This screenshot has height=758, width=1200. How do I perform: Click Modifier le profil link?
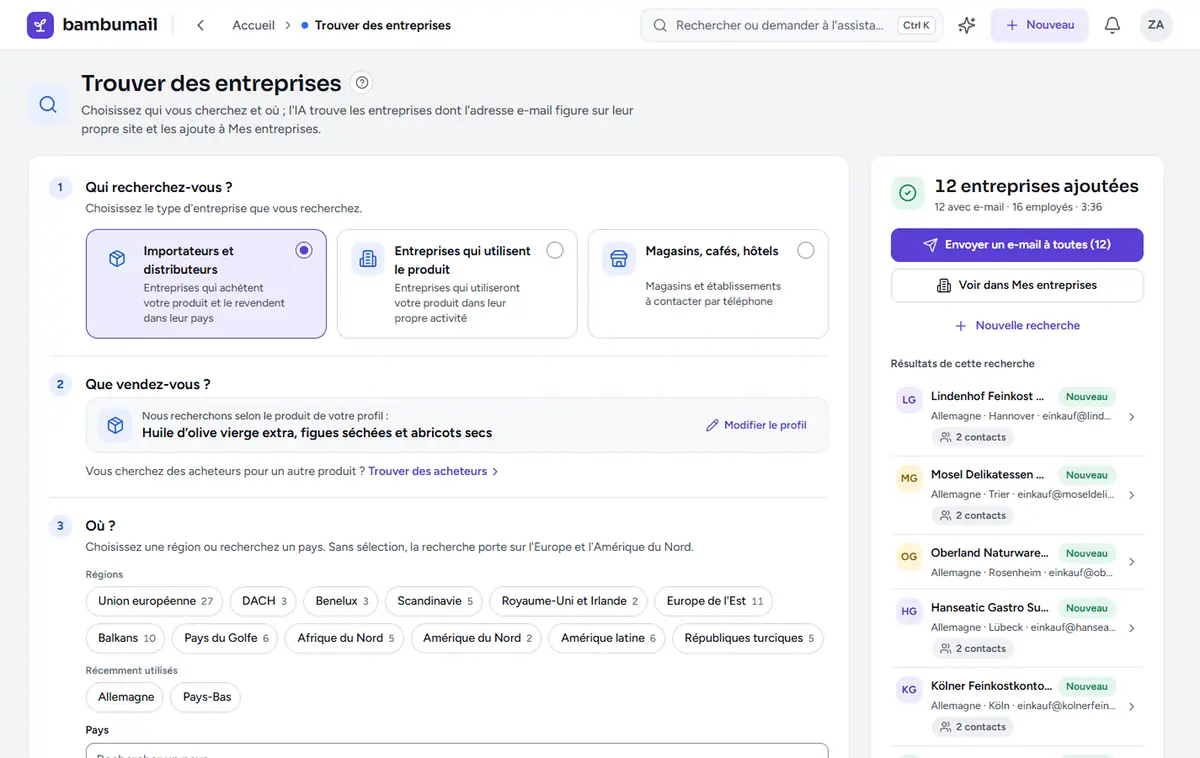coord(756,425)
